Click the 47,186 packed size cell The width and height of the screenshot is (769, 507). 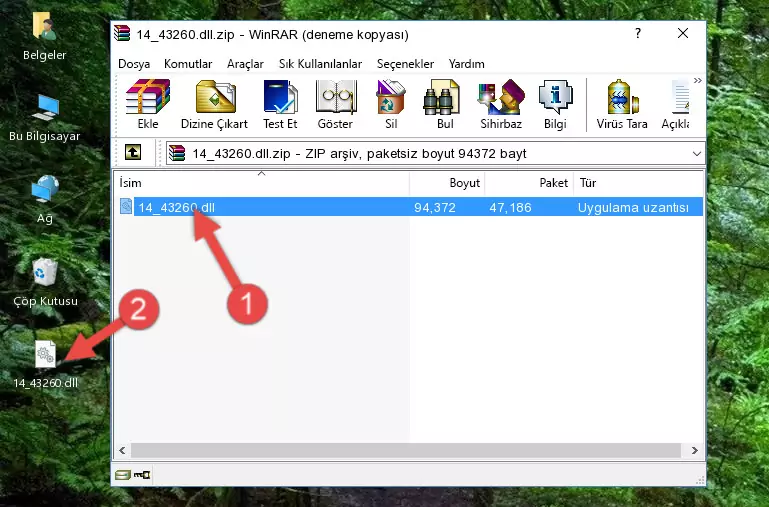pyautogui.click(x=510, y=207)
